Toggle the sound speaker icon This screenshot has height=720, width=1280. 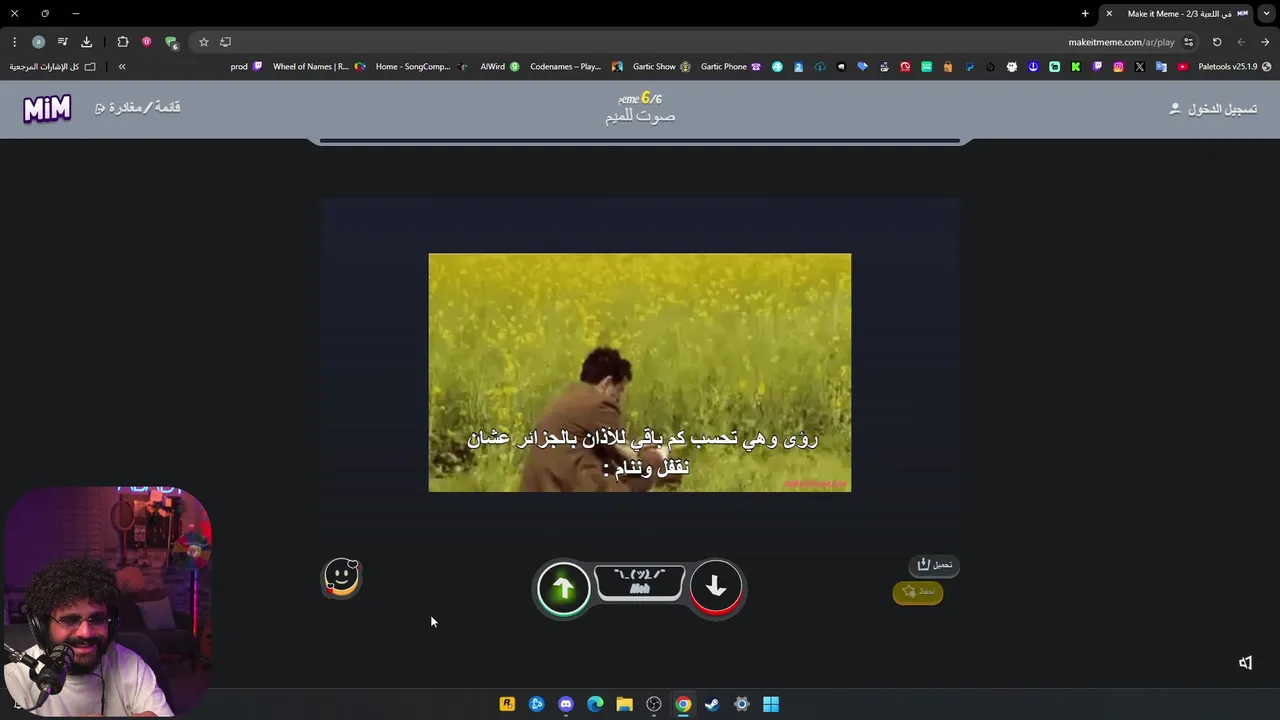click(1245, 662)
